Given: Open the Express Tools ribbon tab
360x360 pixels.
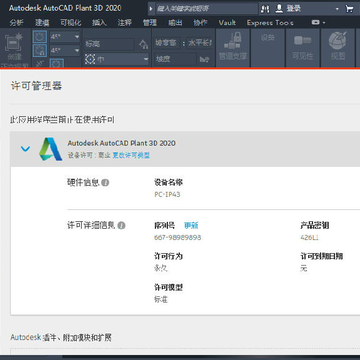Looking at the screenshot, I should tap(270, 23).
